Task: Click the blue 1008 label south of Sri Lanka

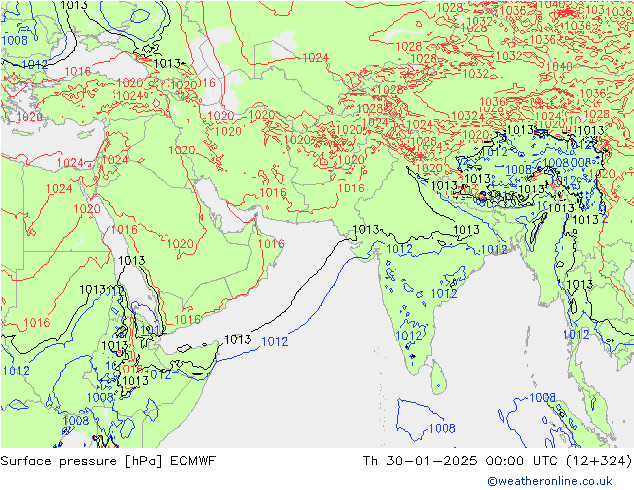Action: point(442,428)
